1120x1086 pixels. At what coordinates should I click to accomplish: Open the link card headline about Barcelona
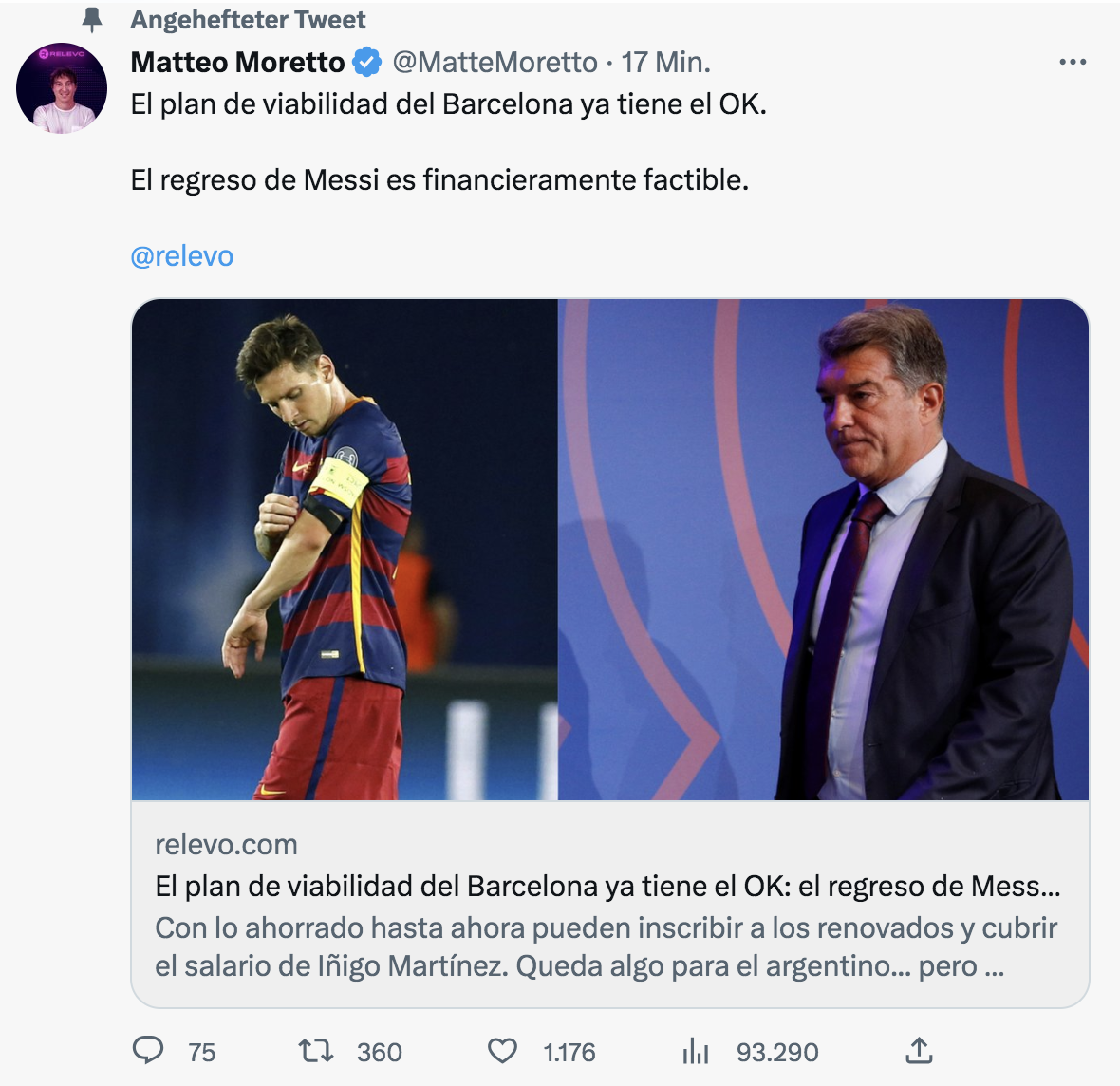pyautogui.click(x=607, y=886)
